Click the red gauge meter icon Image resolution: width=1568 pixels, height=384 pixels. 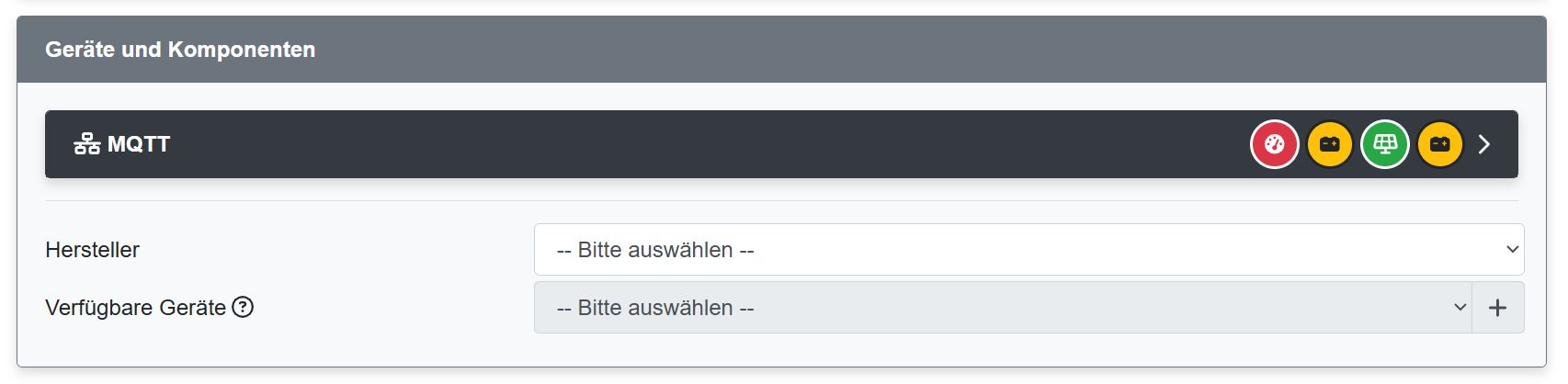(1274, 144)
